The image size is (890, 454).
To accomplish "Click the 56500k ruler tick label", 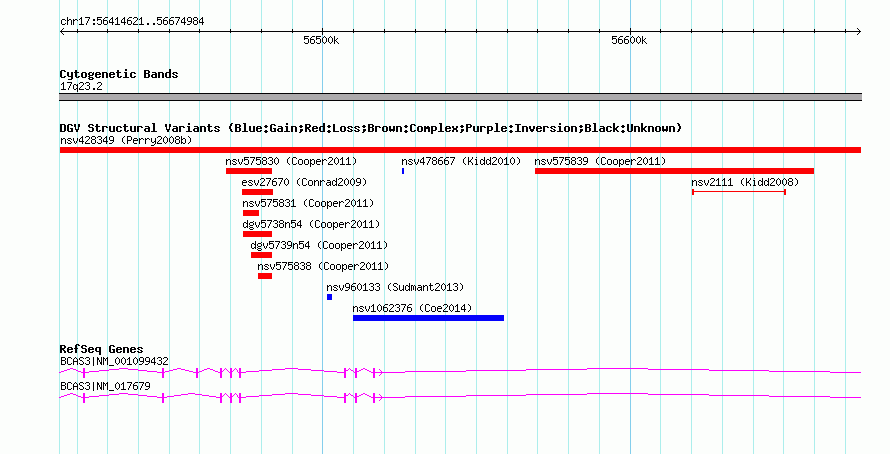I will coord(321,40).
